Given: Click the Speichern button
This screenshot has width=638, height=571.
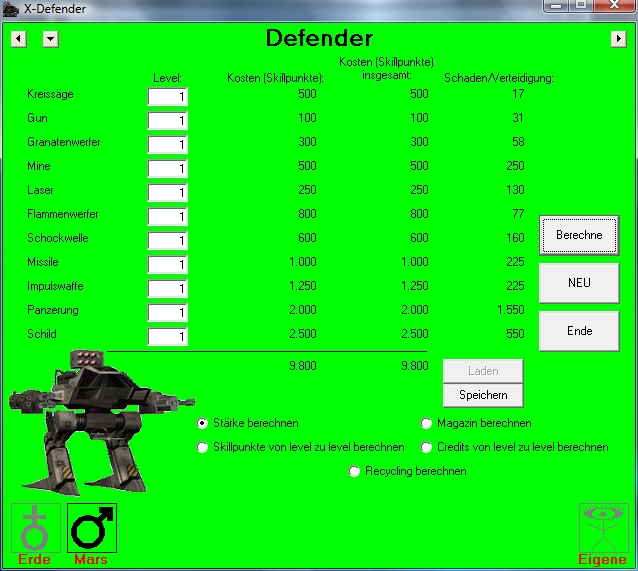Looking at the screenshot, I should click(x=483, y=395).
